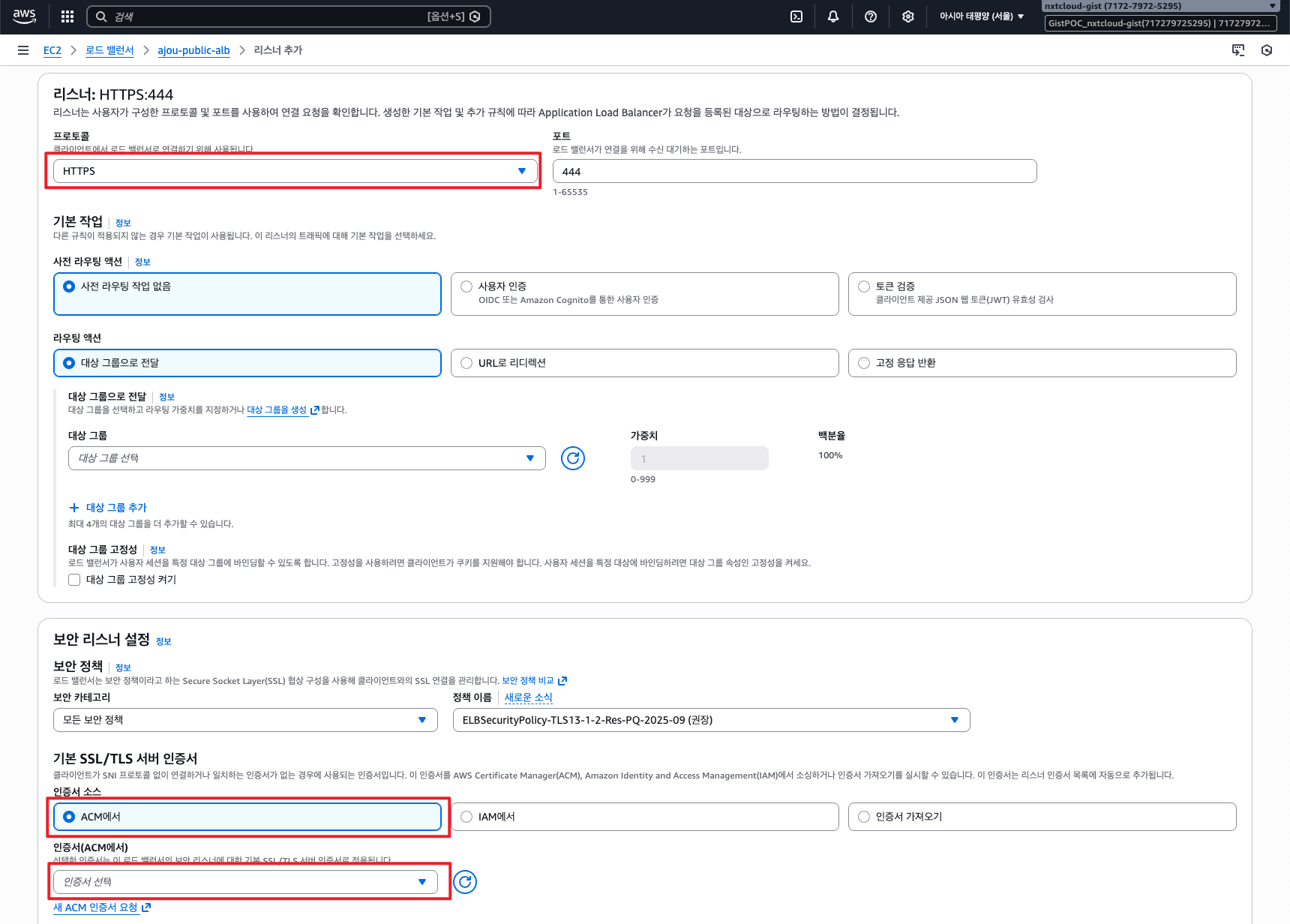Click the port number field showing 444
1290x924 pixels.
[x=794, y=171]
